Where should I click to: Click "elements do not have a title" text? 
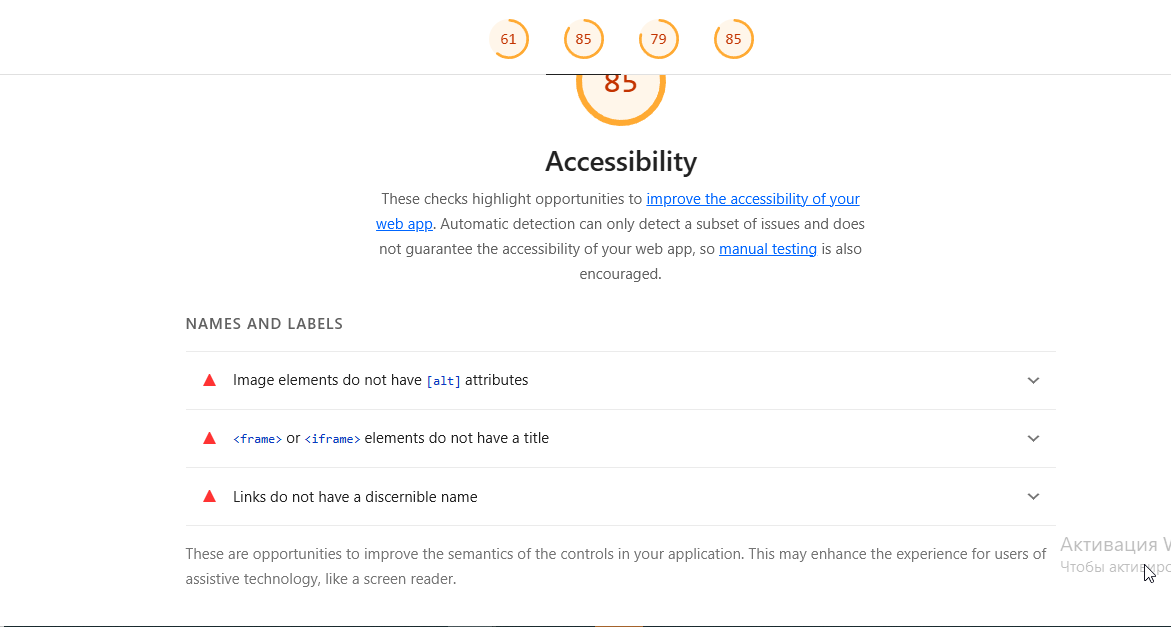click(x=456, y=438)
